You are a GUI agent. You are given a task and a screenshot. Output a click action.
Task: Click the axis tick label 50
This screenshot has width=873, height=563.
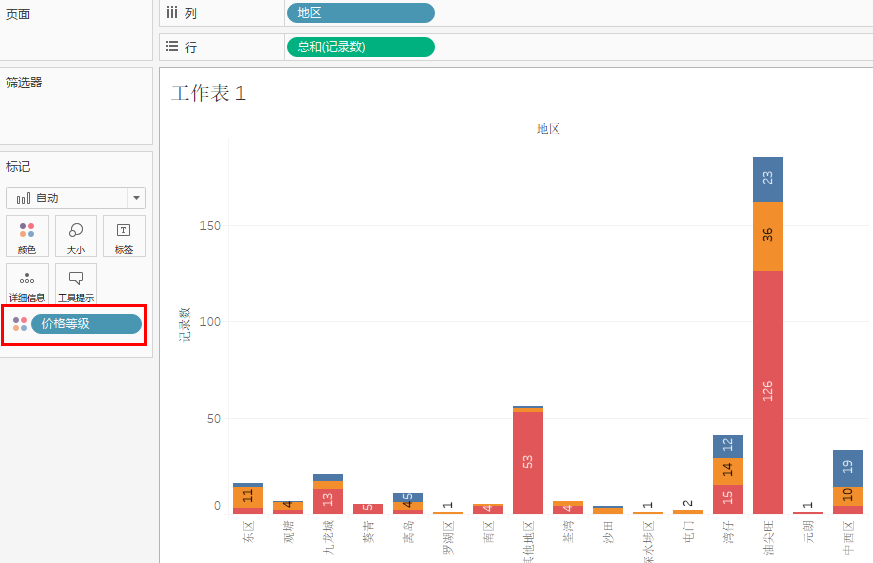(x=214, y=419)
